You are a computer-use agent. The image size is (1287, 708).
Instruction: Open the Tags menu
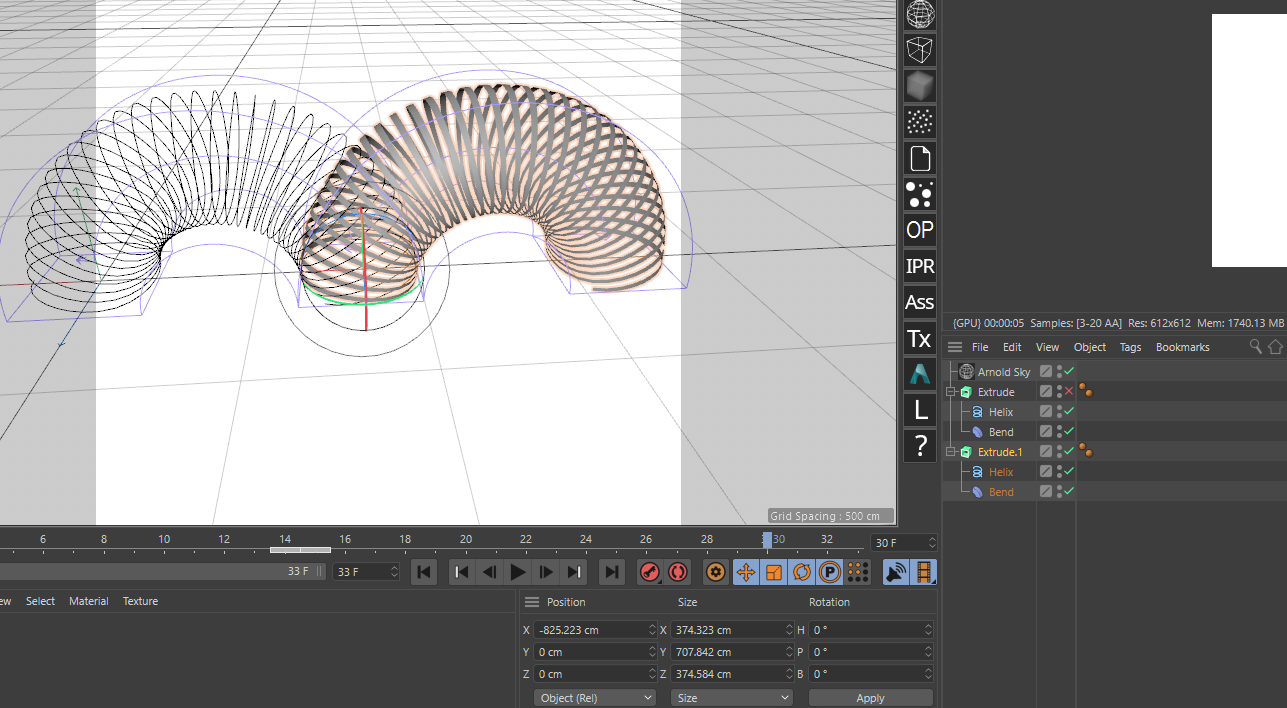(x=1130, y=347)
